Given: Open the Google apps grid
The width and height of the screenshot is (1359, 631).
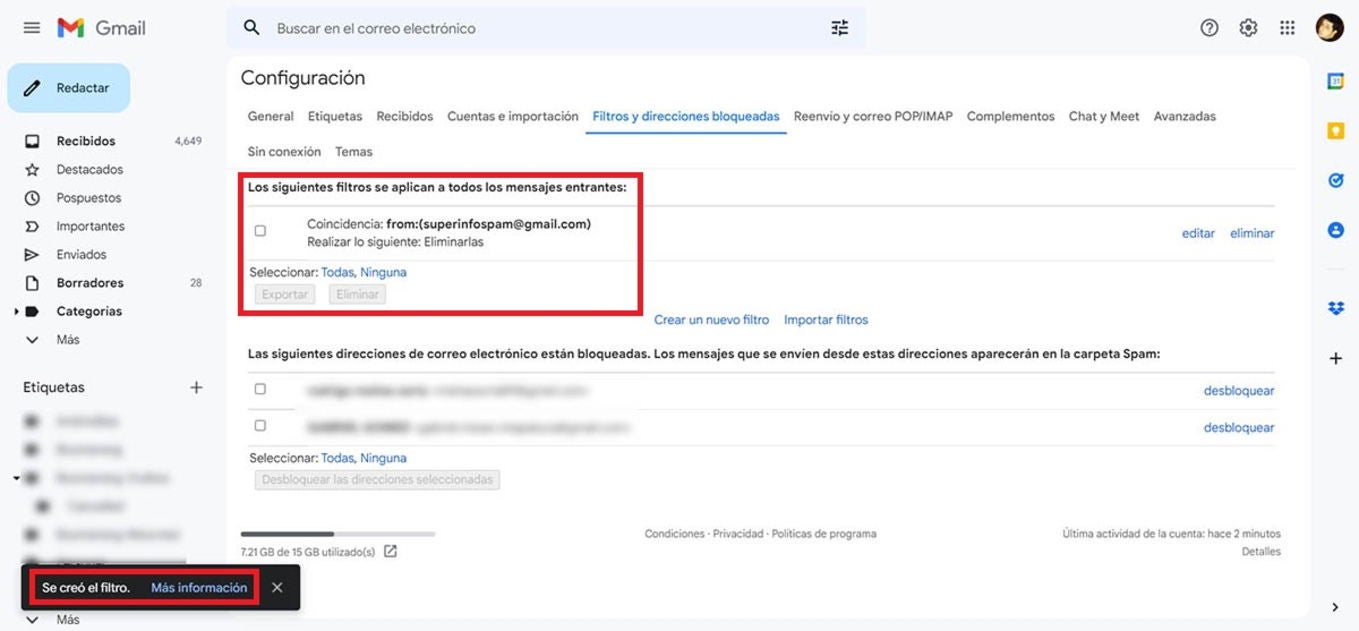Looking at the screenshot, I should [x=1287, y=27].
